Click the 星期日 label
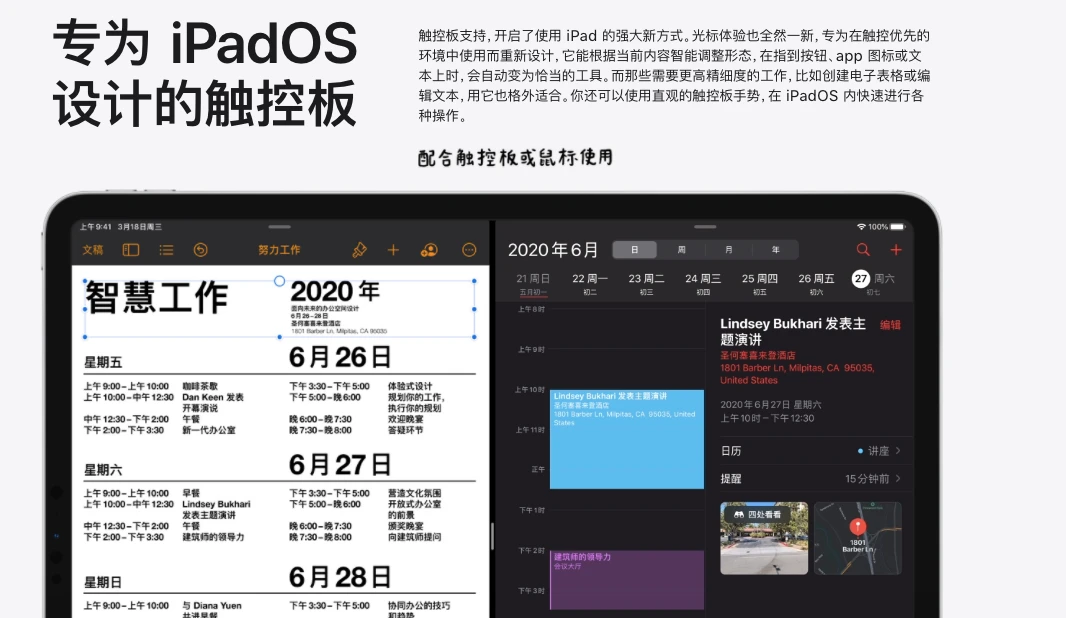The image size is (1066, 618). 103,583
